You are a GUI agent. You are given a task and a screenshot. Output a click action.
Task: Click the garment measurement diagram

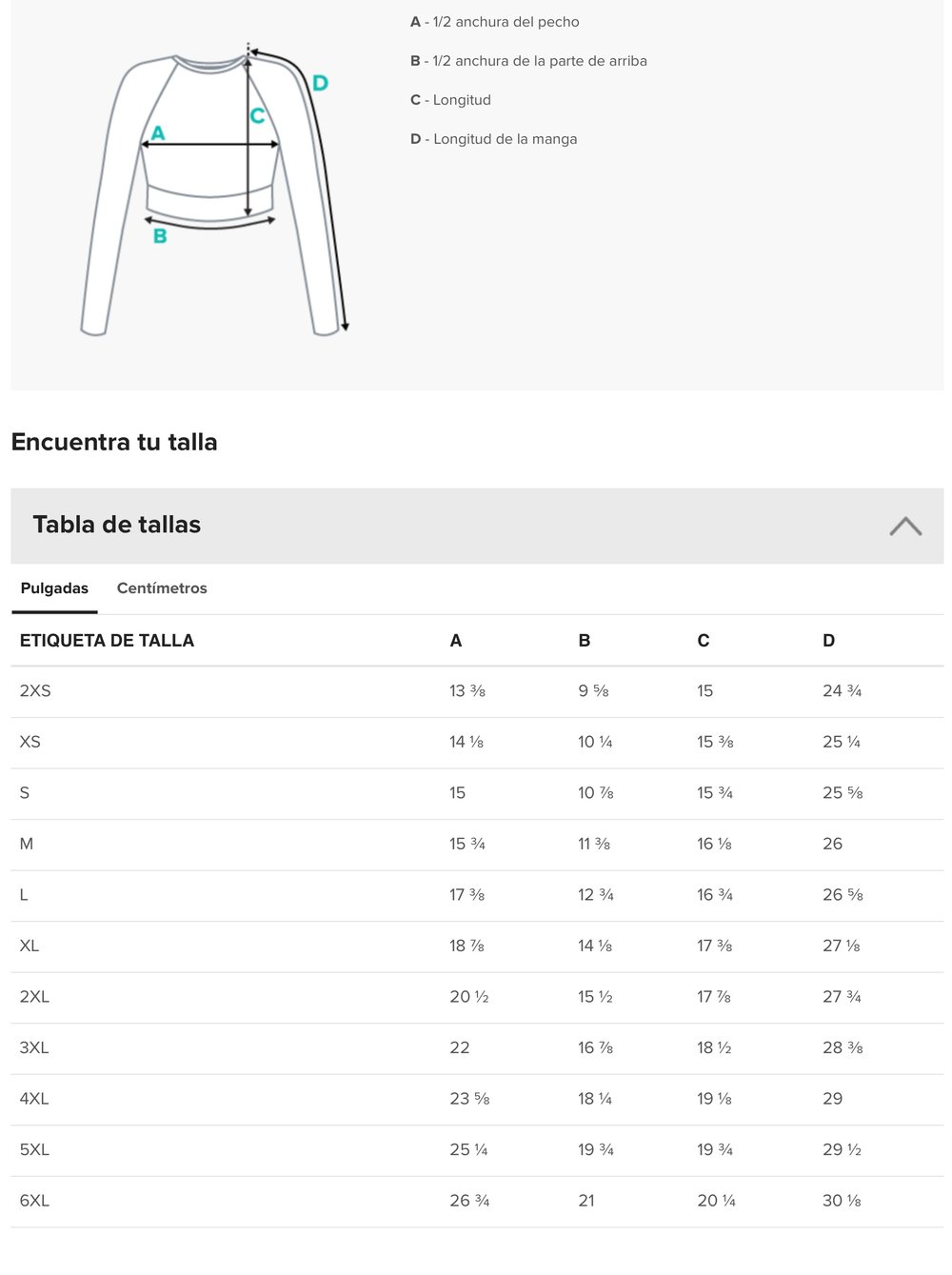[213, 190]
